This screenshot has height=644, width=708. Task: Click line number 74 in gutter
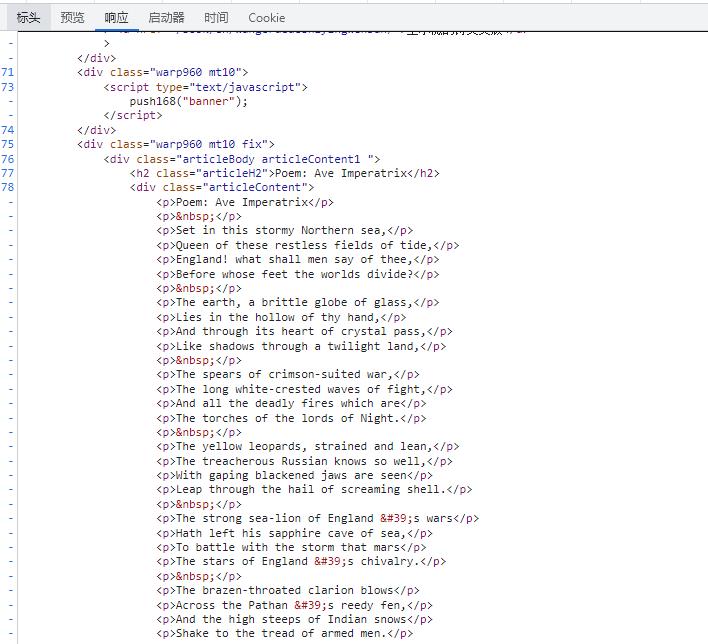pyautogui.click(x=8, y=130)
